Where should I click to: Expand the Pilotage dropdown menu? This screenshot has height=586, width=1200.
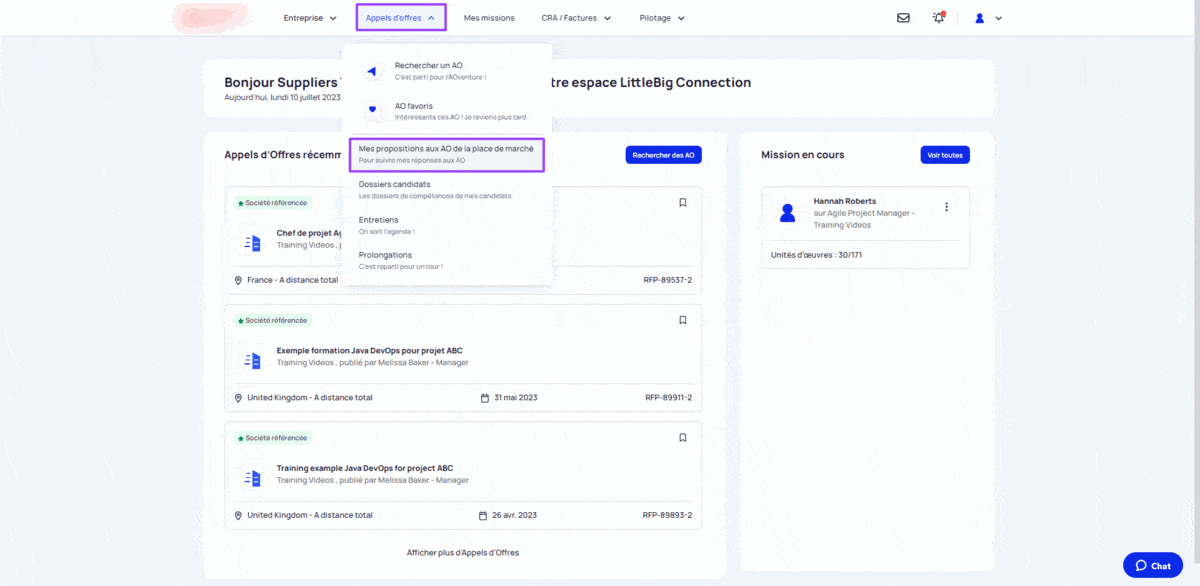click(662, 18)
